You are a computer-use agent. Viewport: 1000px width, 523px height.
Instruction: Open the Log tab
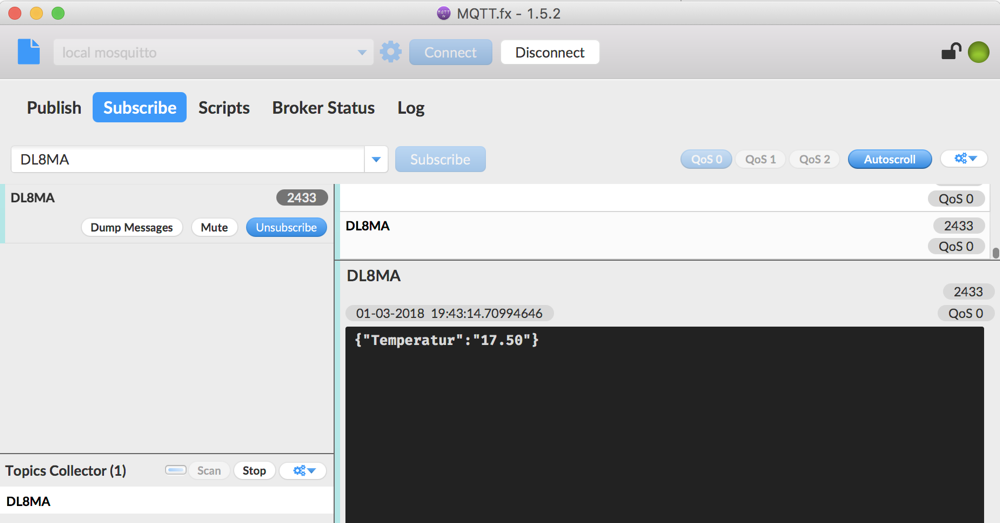411,107
